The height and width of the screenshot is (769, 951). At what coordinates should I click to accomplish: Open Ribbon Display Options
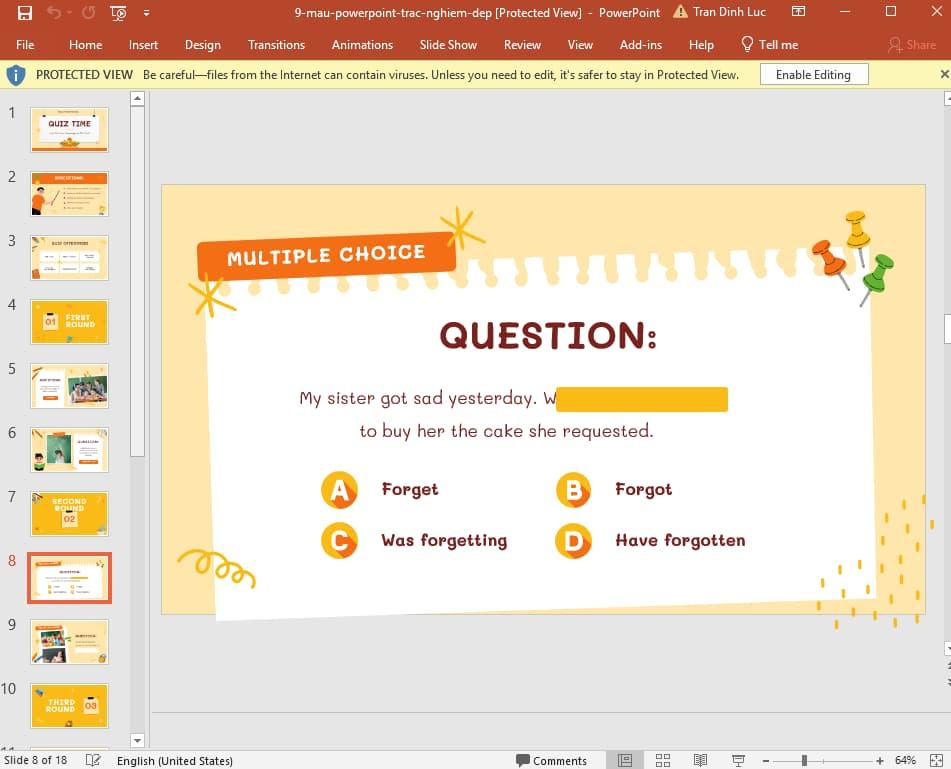(797, 13)
